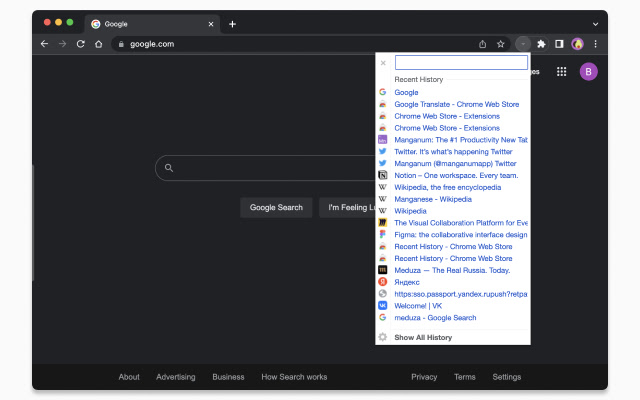The height and width of the screenshot is (400, 640).
Task: Open How Search works footer link
Action: 294,377
